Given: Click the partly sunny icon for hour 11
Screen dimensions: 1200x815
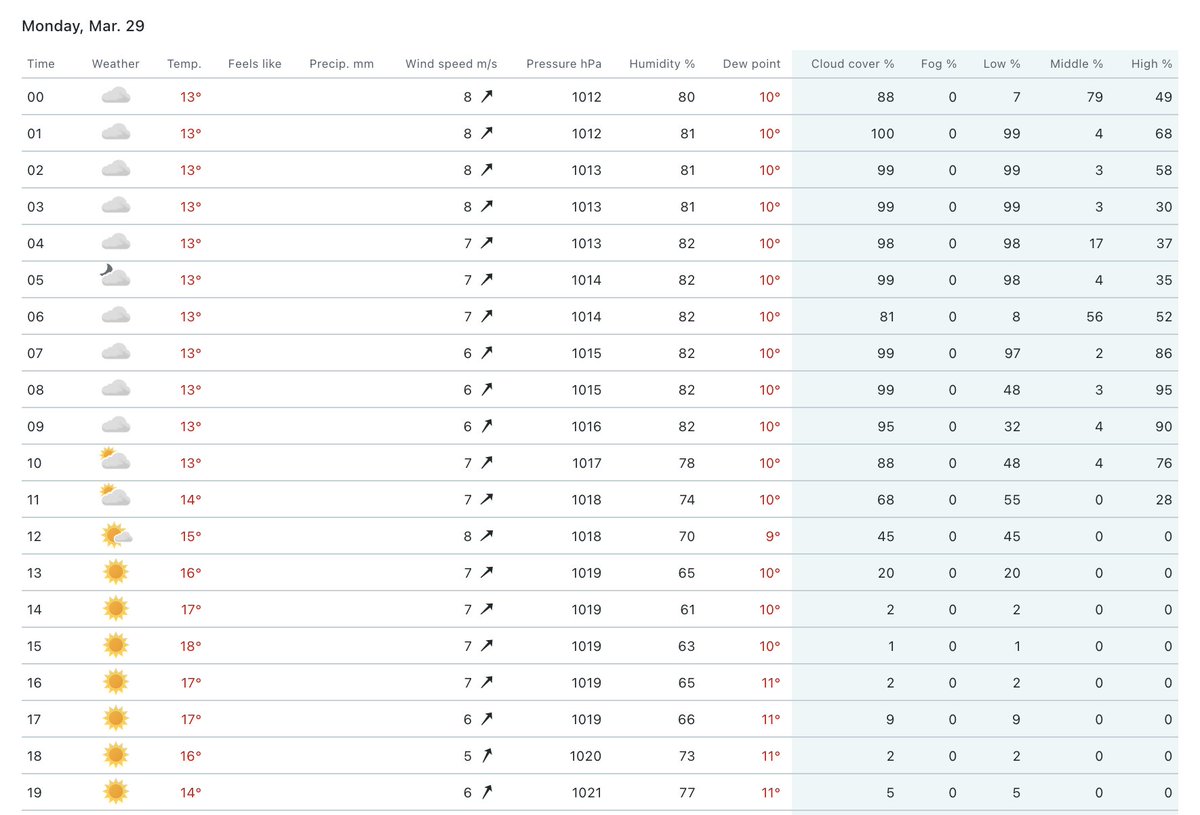Looking at the screenshot, I should [x=116, y=497].
